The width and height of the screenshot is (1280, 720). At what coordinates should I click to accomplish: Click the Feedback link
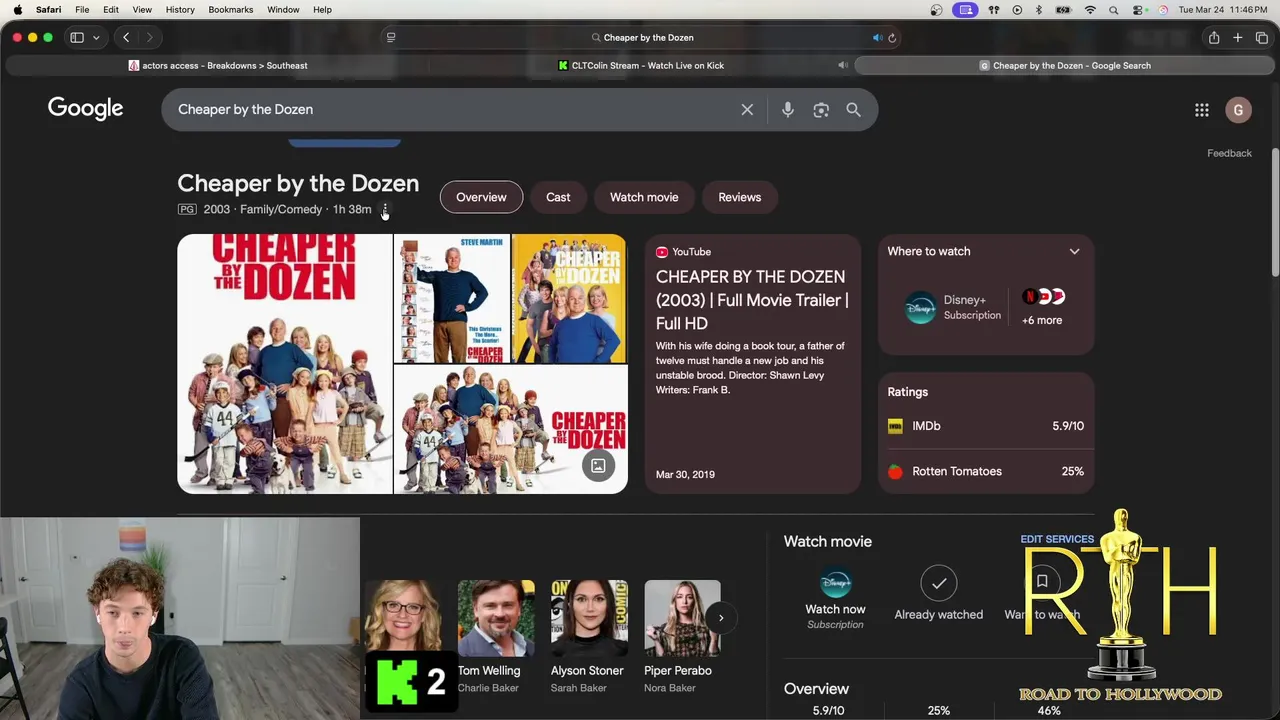[1229, 153]
